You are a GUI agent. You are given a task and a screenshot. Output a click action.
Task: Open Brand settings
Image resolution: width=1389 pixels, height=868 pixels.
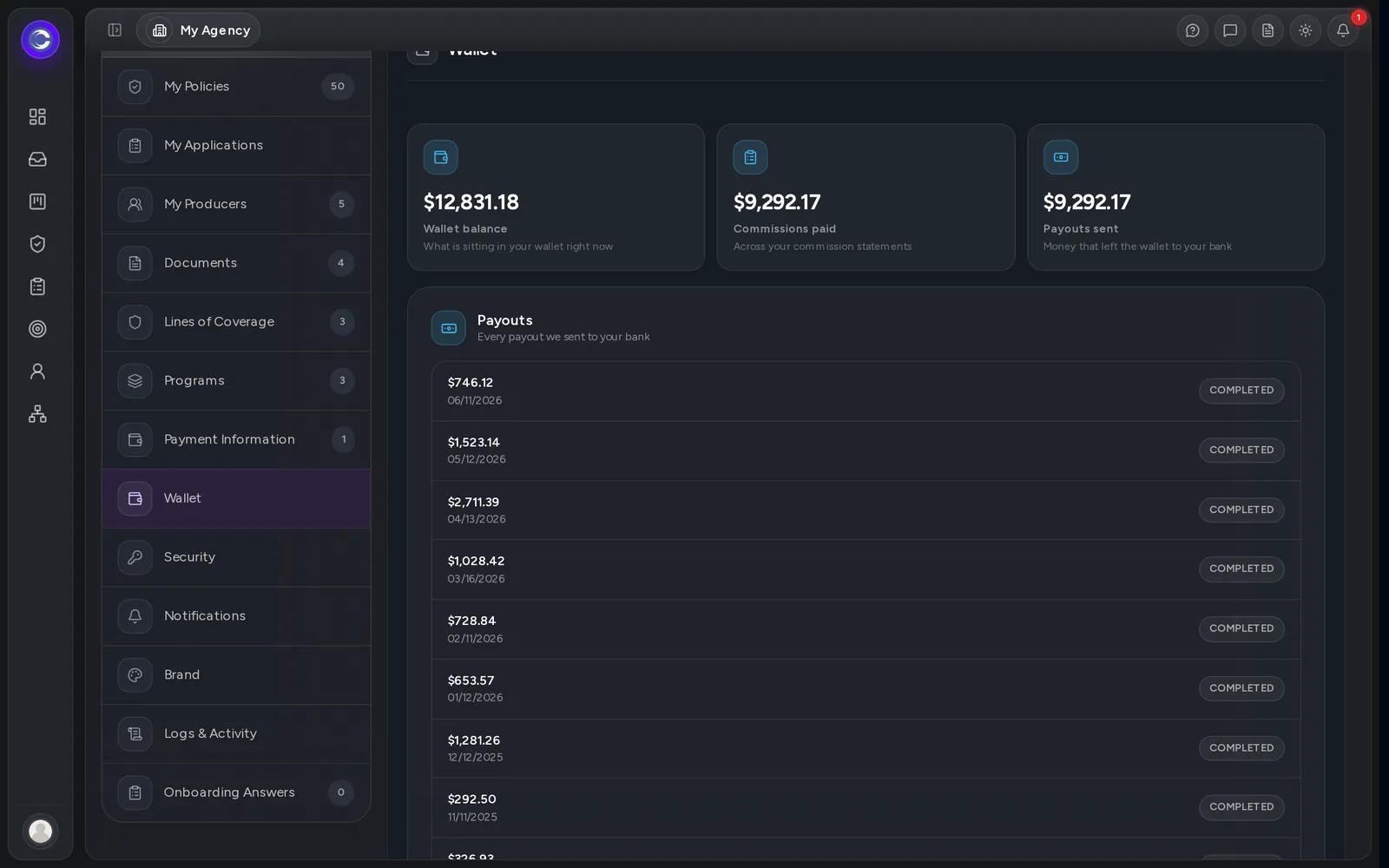pyautogui.click(x=236, y=675)
